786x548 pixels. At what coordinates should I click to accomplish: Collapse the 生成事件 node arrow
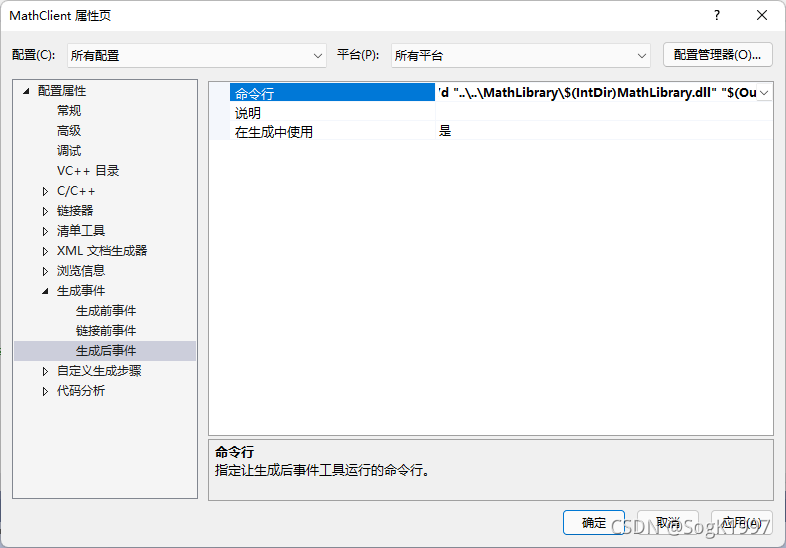[46, 291]
